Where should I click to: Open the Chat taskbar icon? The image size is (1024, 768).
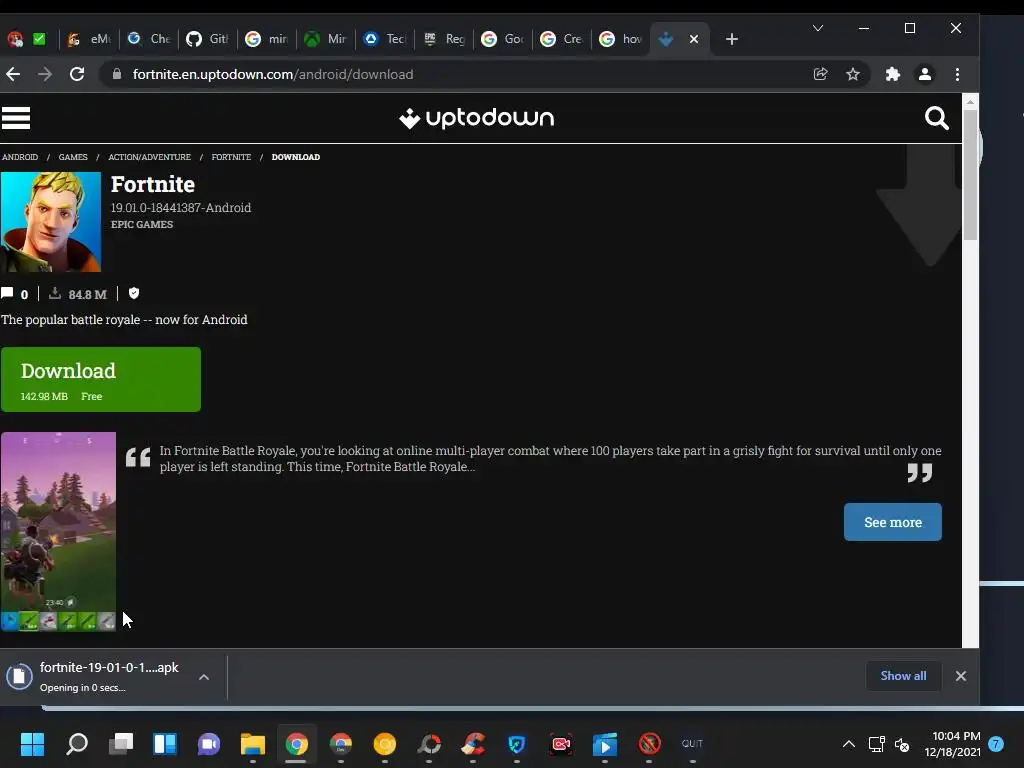pyautogui.click(x=209, y=744)
